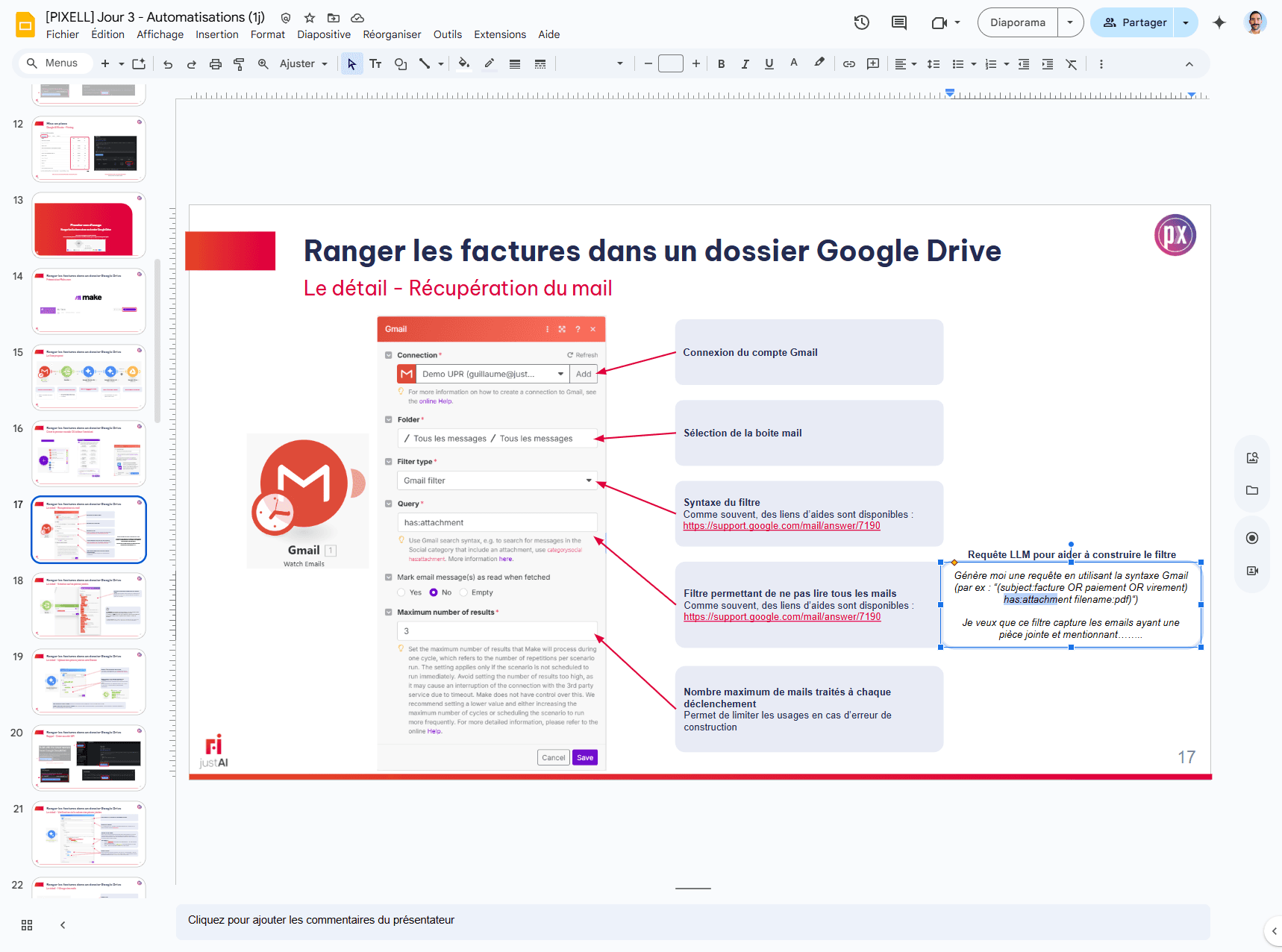Open the Fichier menu
1282x952 pixels.
click(63, 34)
